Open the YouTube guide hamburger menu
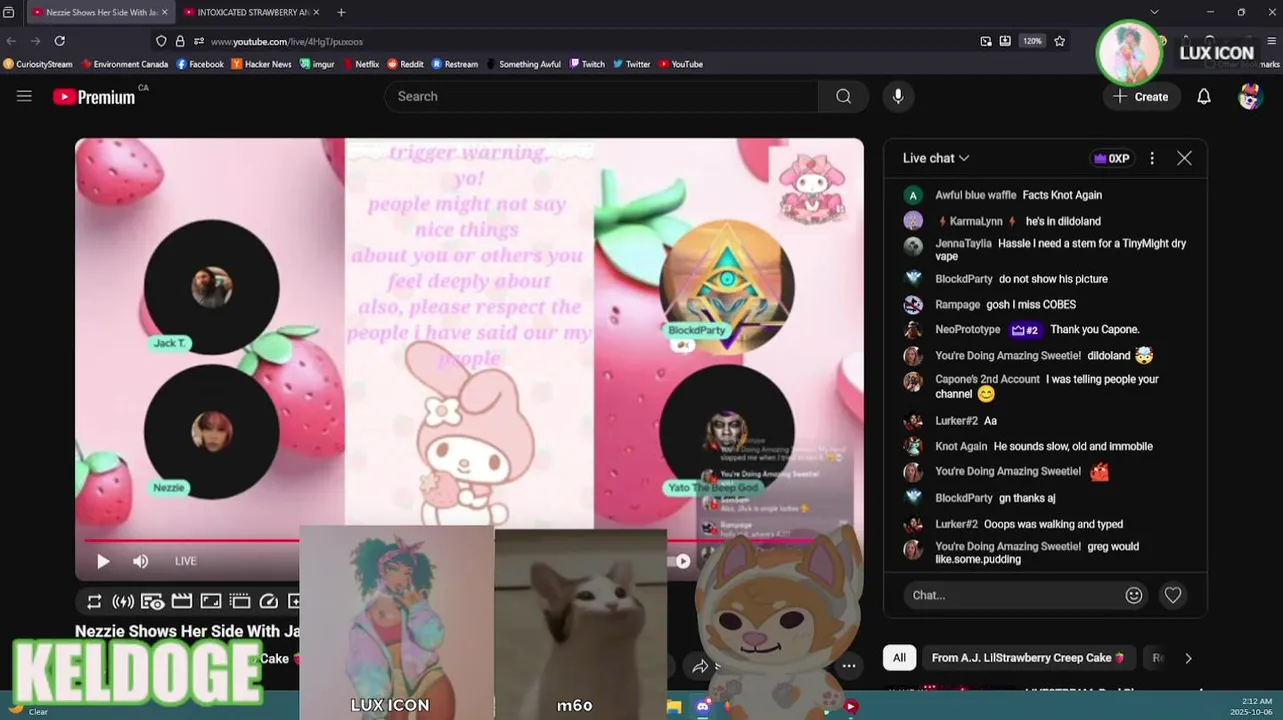 [x=24, y=96]
